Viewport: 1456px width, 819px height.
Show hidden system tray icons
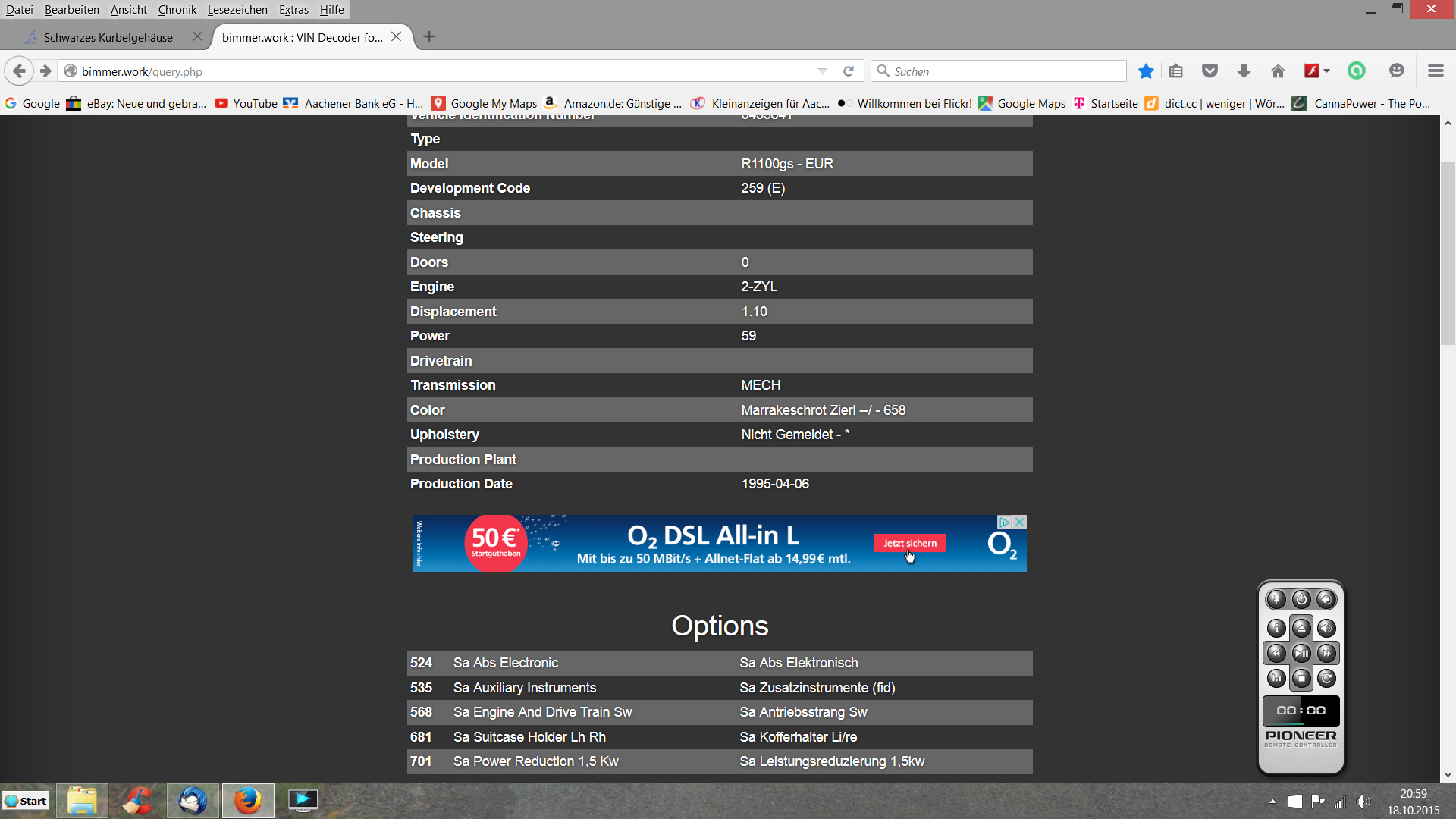tap(1272, 802)
